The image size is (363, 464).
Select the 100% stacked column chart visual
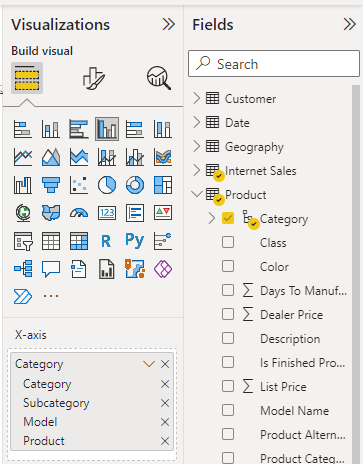pos(163,129)
